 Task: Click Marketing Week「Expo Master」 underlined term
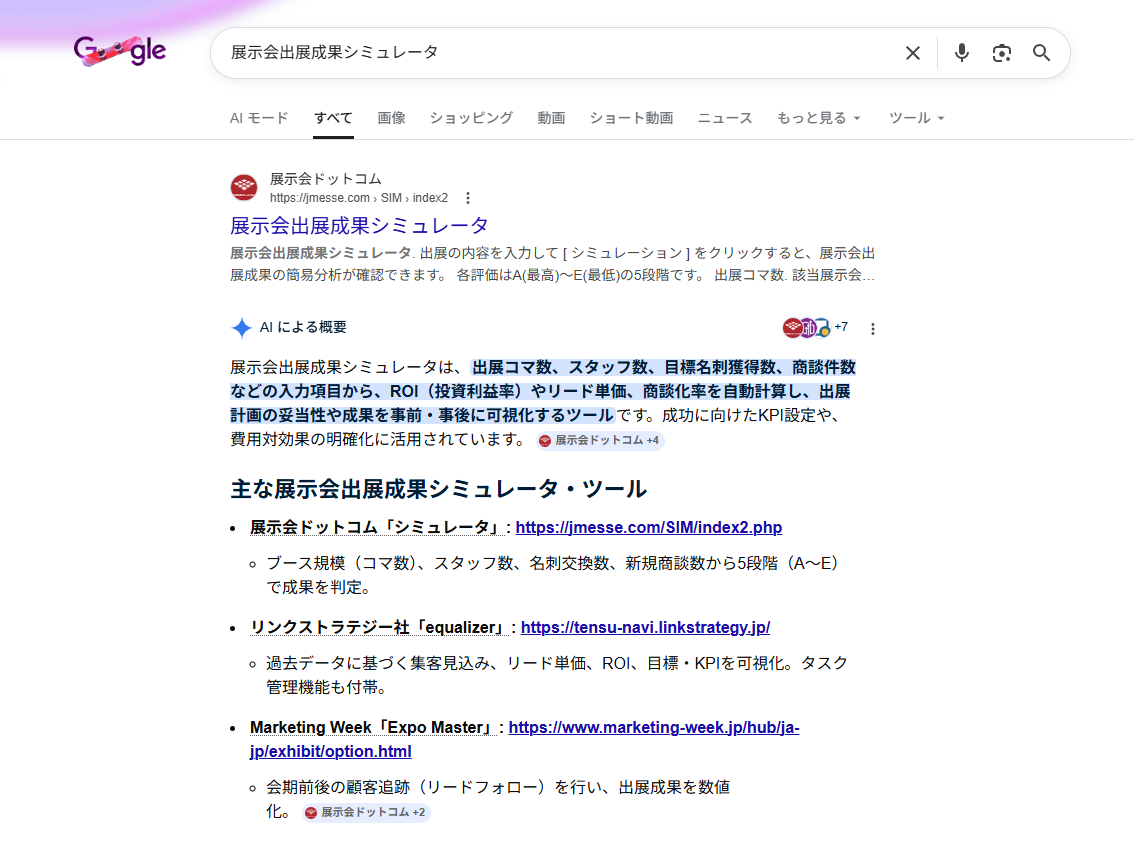point(372,727)
